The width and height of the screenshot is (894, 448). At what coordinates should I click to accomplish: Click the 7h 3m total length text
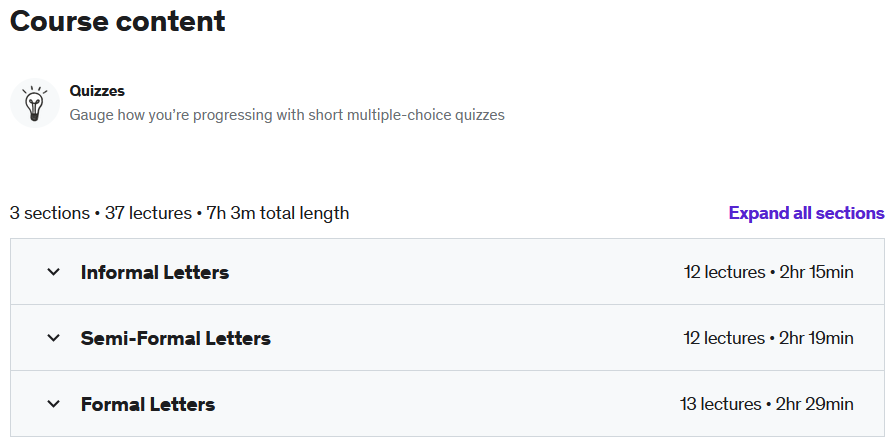pos(278,213)
